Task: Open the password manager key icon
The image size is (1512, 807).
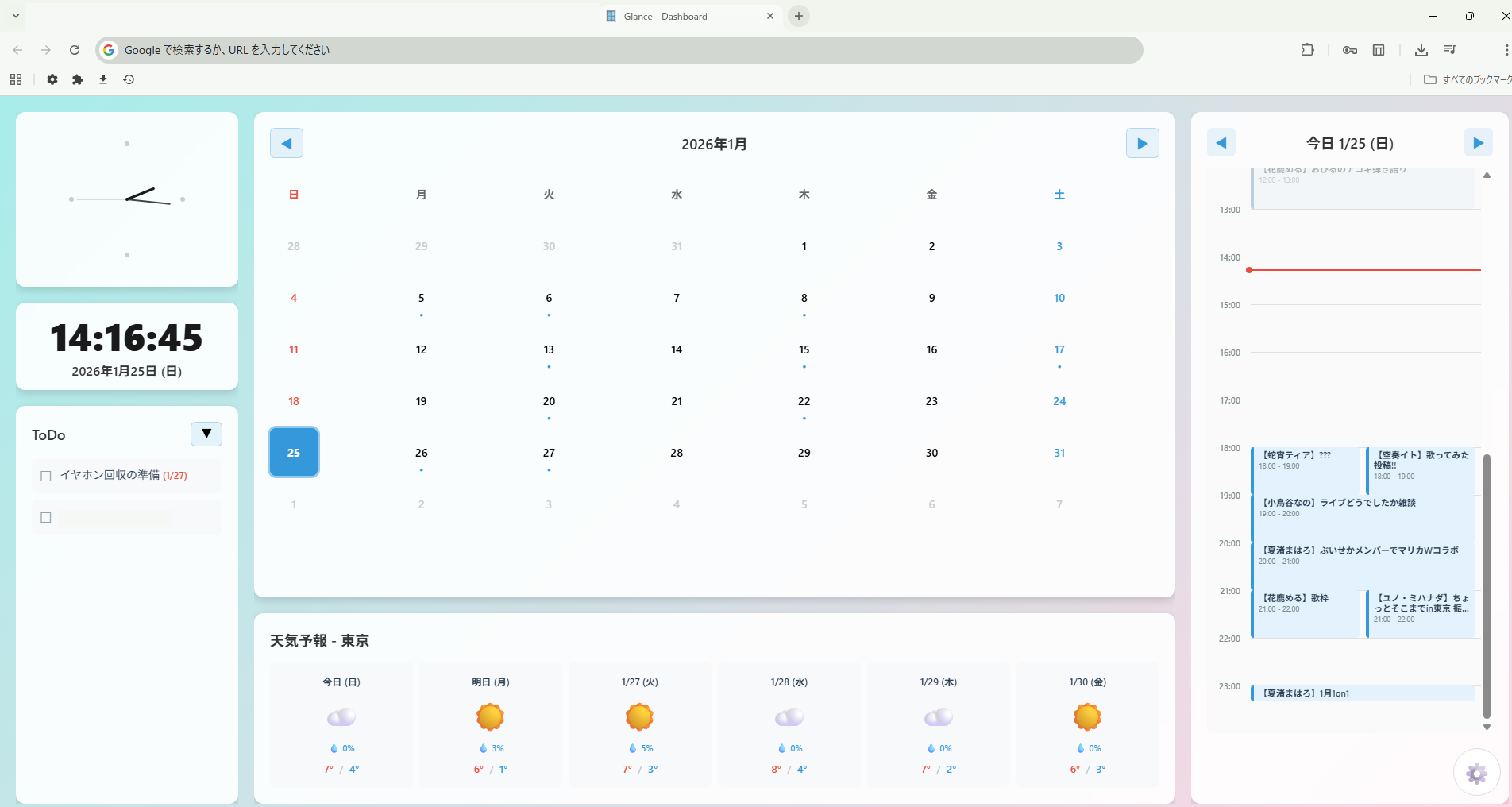Action: pyautogui.click(x=1349, y=49)
